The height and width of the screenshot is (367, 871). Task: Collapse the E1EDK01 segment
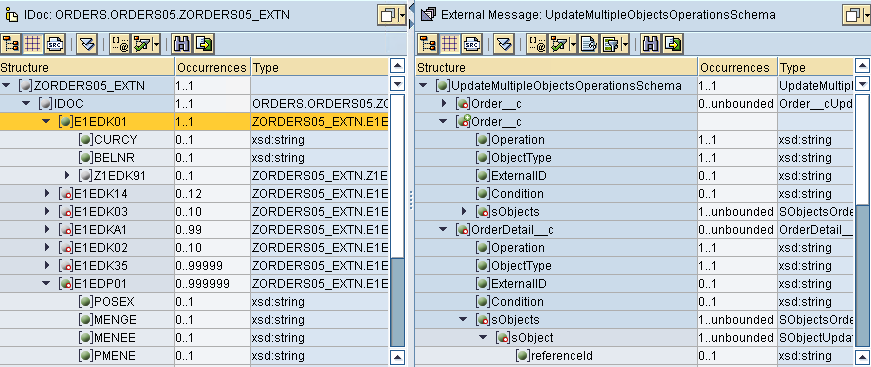pos(46,122)
